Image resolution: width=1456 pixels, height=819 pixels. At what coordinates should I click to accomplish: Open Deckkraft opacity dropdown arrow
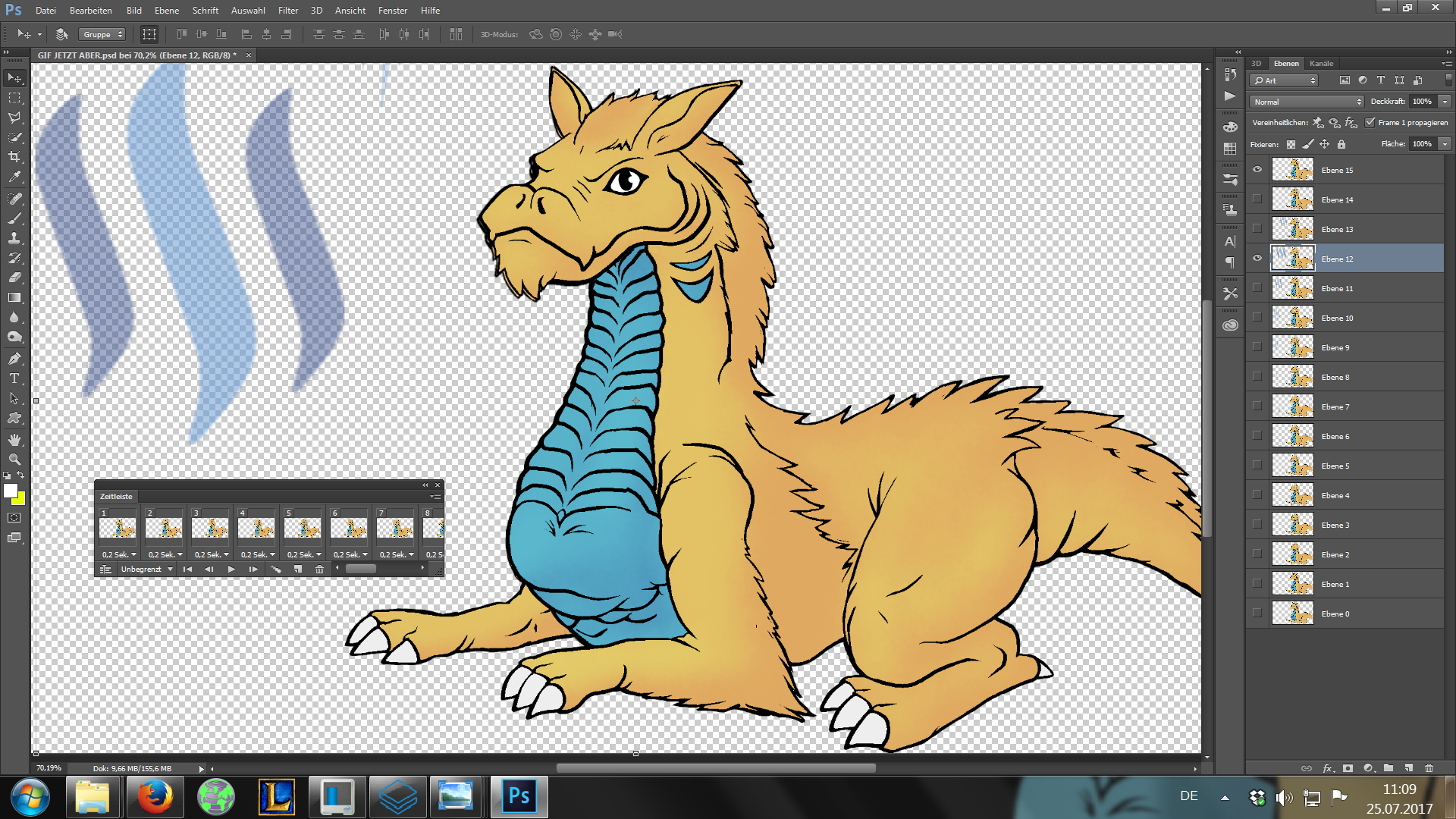(x=1445, y=102)
